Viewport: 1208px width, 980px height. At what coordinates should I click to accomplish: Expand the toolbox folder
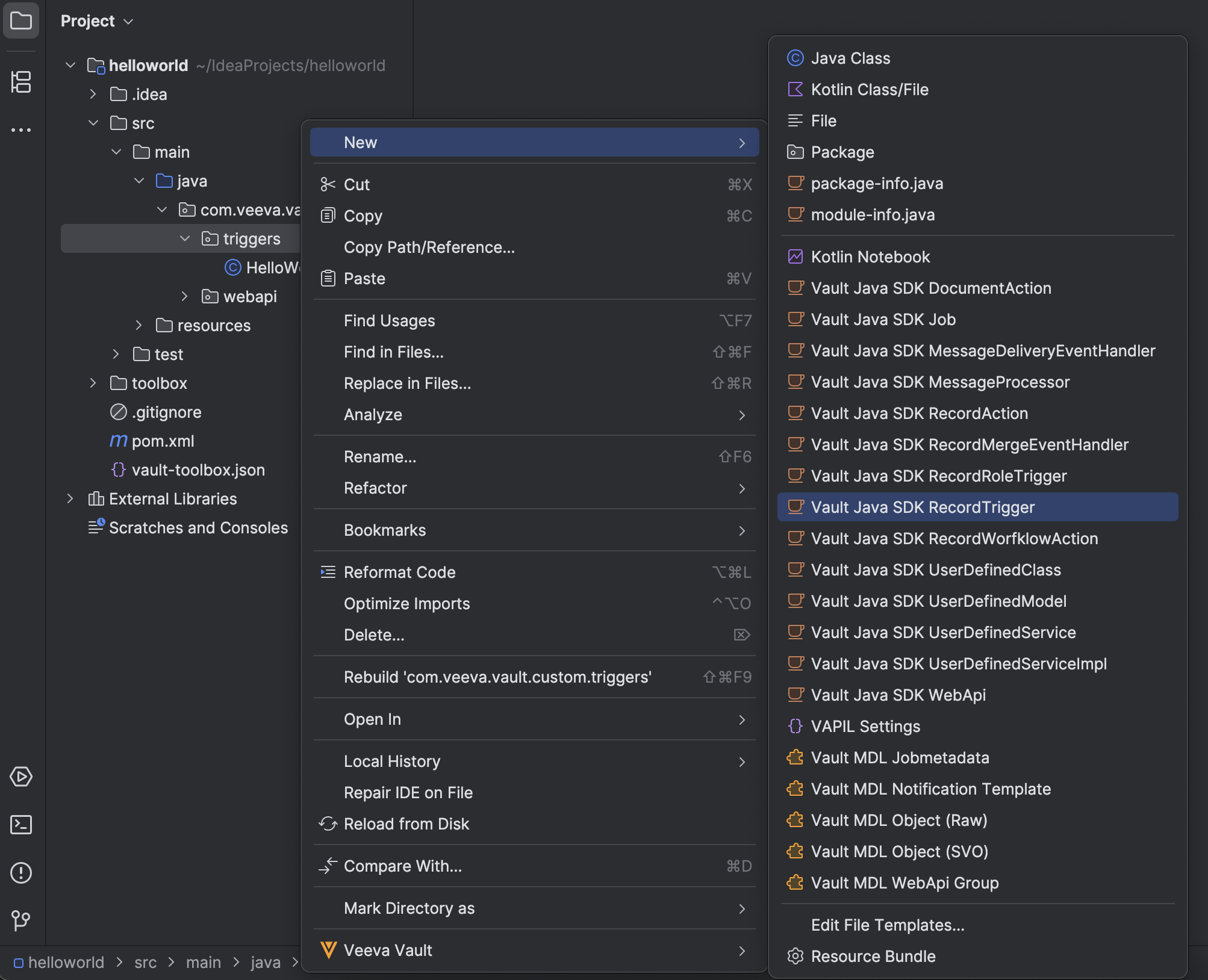tap(93, 383)
